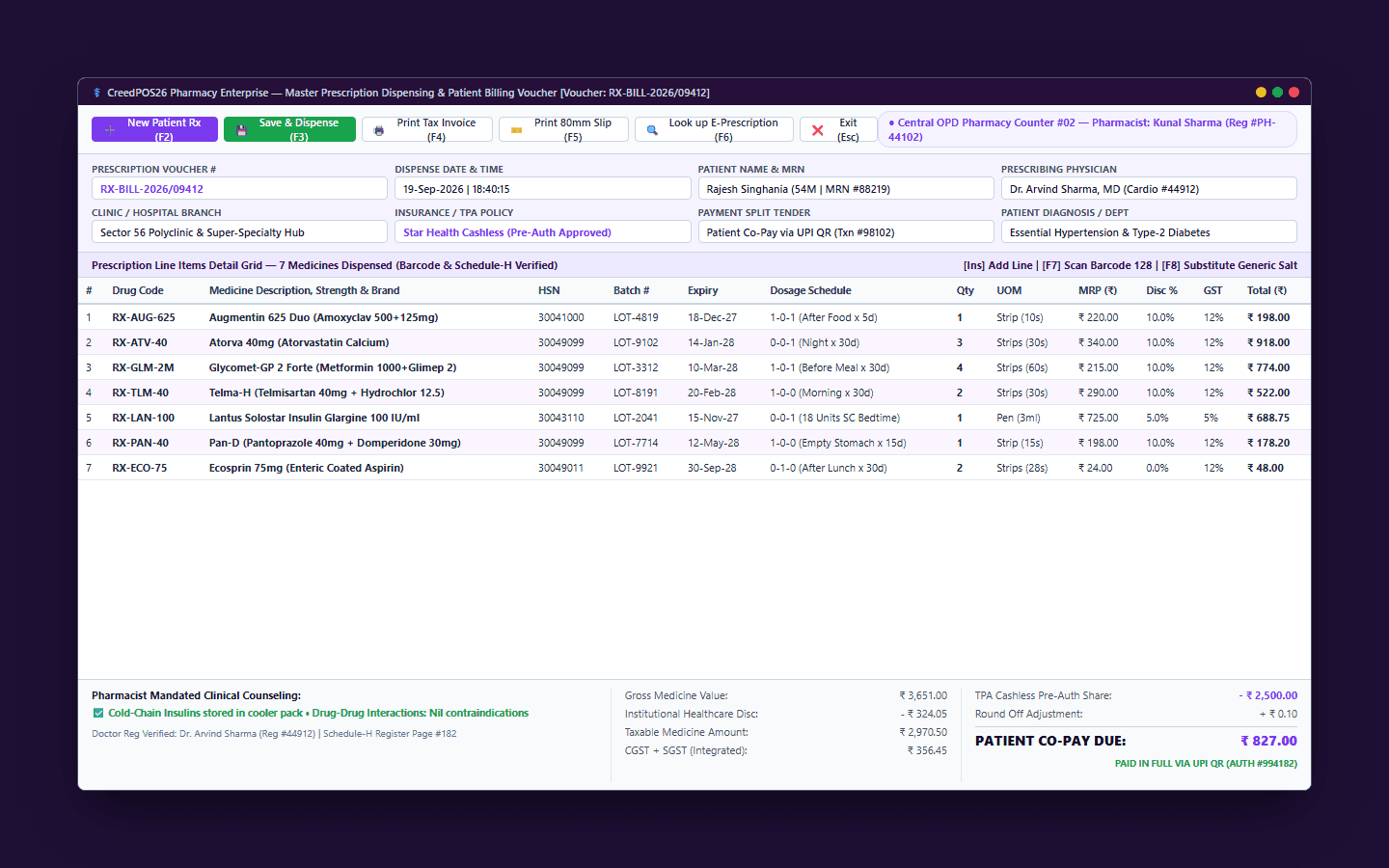1389x868 pixels.
Task: Close the window with the red dot
Action: click(x=1294, y=93)
